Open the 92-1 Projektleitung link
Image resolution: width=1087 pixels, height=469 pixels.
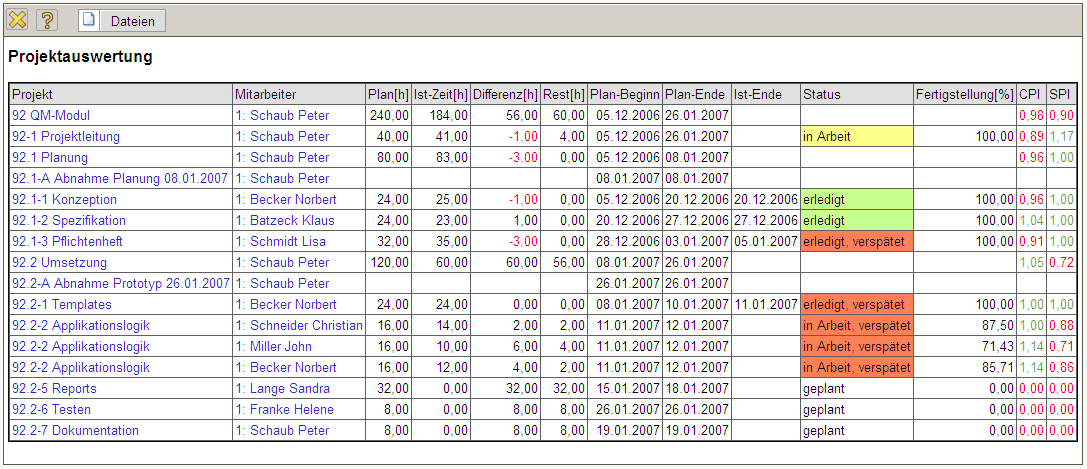click(66, 137)
